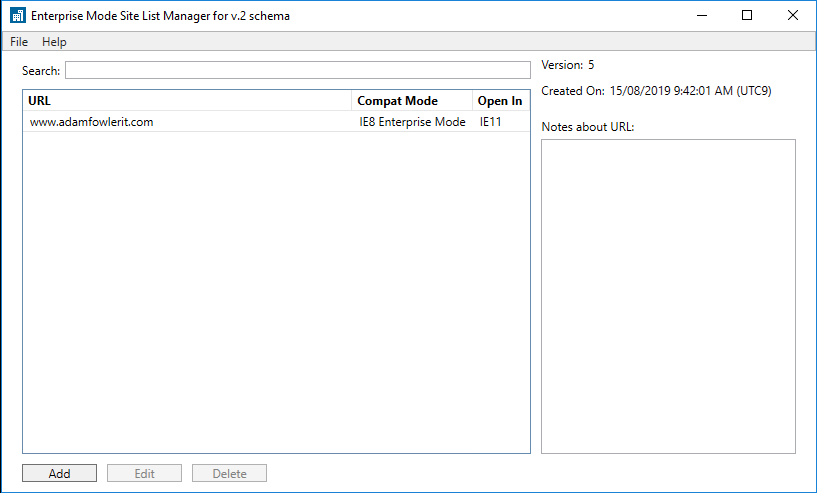Click the IE11 Open In cell

[490, 122]
